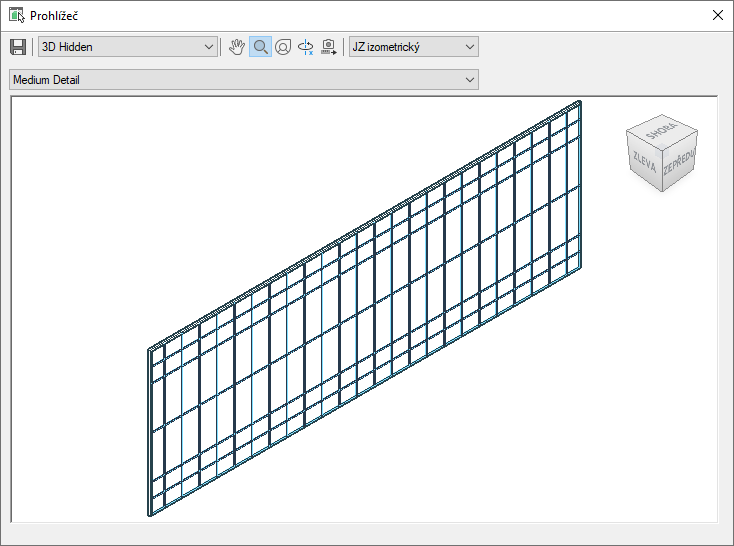Click the Prohlížeč window title icon
The height and width of the screenshot is (546, 734).
point(17,15)
